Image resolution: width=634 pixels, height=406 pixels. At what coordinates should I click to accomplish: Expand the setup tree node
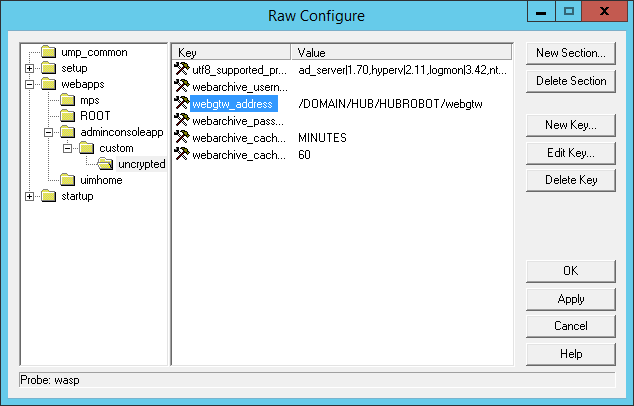30,68
